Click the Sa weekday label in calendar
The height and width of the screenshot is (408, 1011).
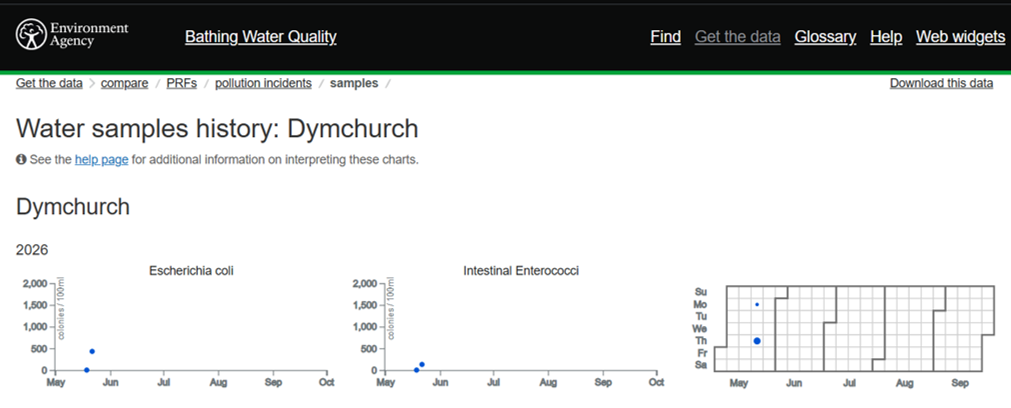[x=702, y=365]
